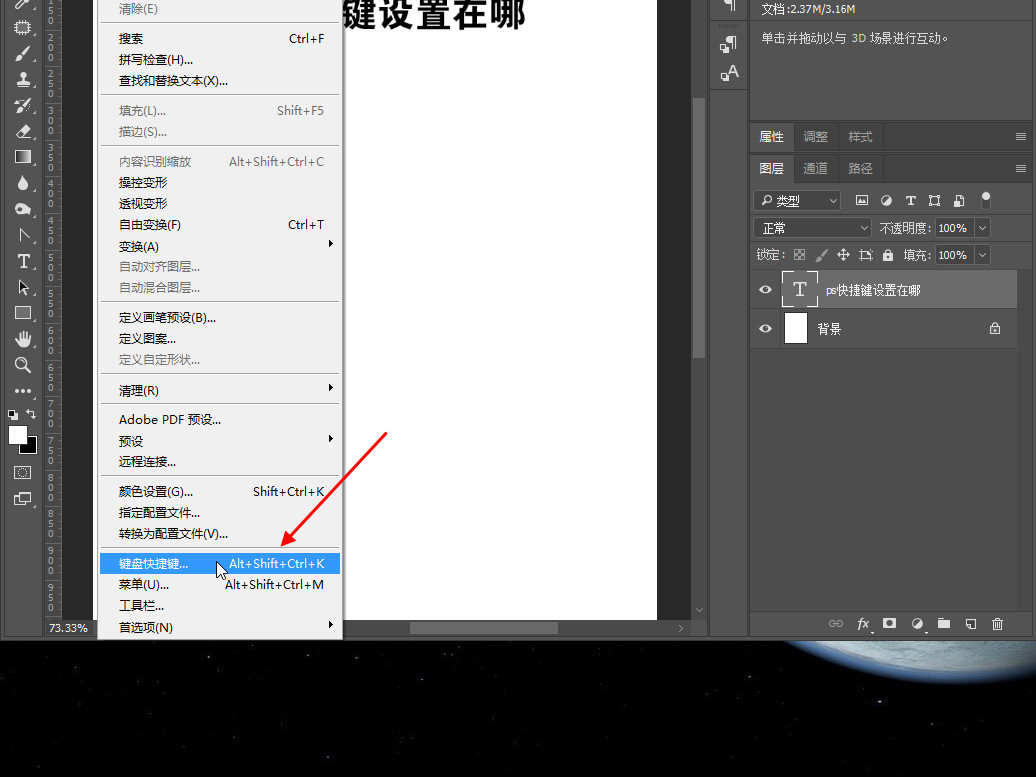Image resolution: width=1036 pixels, height=777 pixels.
Task: Expand the 首选项(N) submenu
Action: (x=220, y=627)
